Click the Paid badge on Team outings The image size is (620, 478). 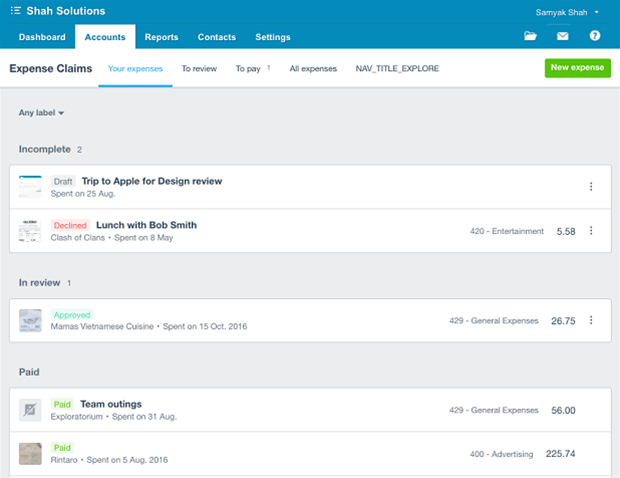click(x=62, y=404)
